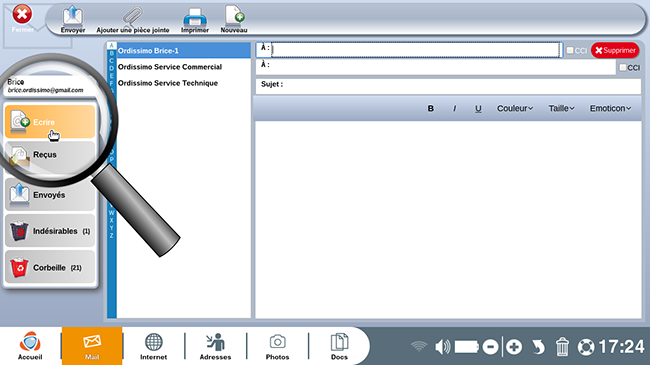Click the zoom-in plus icon in taskbar
Image resolution: width=650 pixels, height=365 pixels.
[514, 347]
